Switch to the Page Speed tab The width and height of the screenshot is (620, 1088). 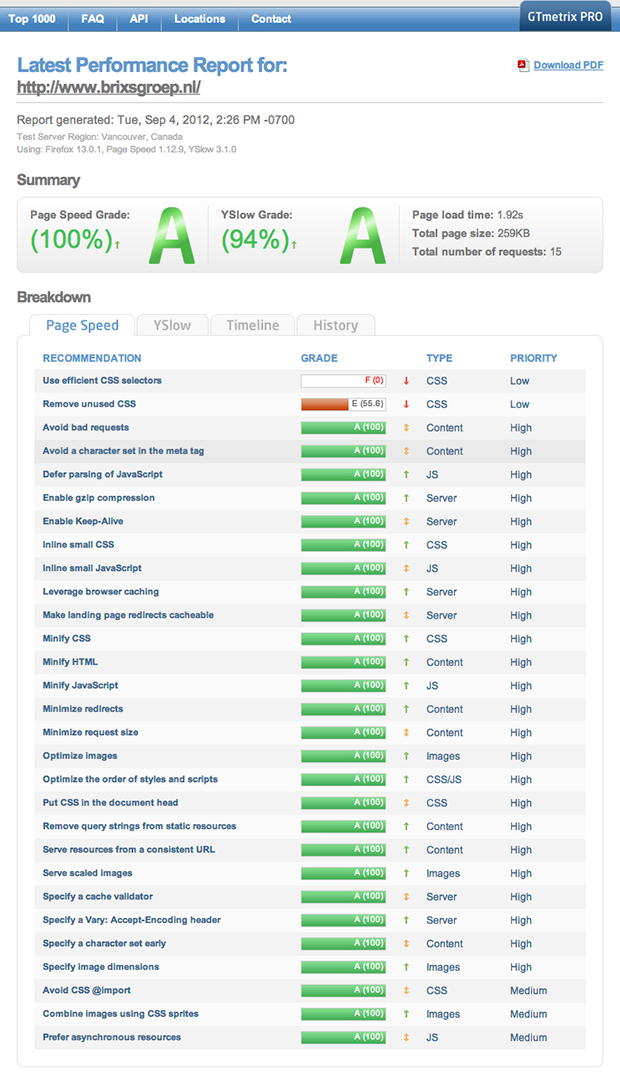[82, 325]
